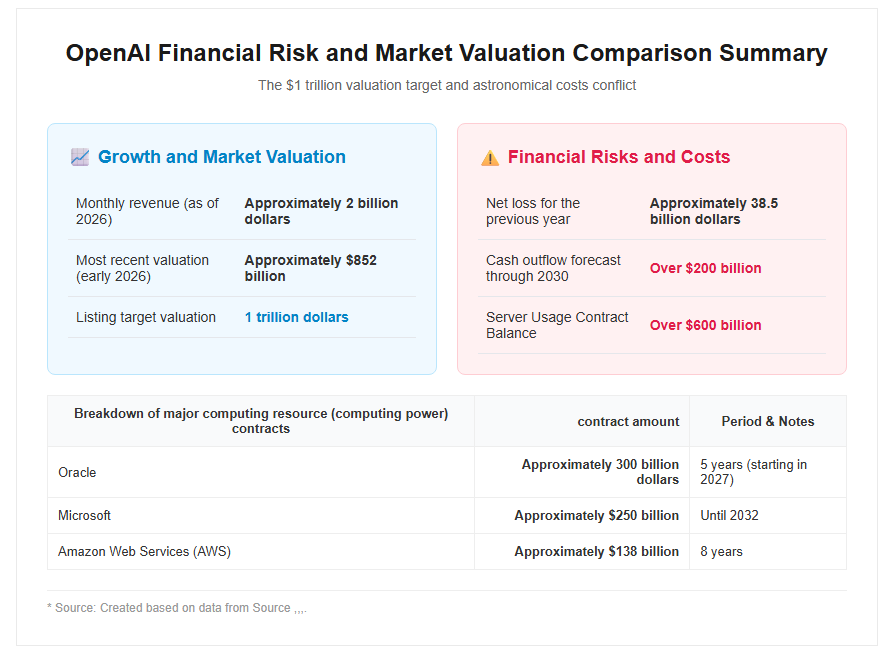Viewport: 894px width, 662px height.
Task: Click the Approximately 38.5 billion dollars value
Action: click(714, 211)
